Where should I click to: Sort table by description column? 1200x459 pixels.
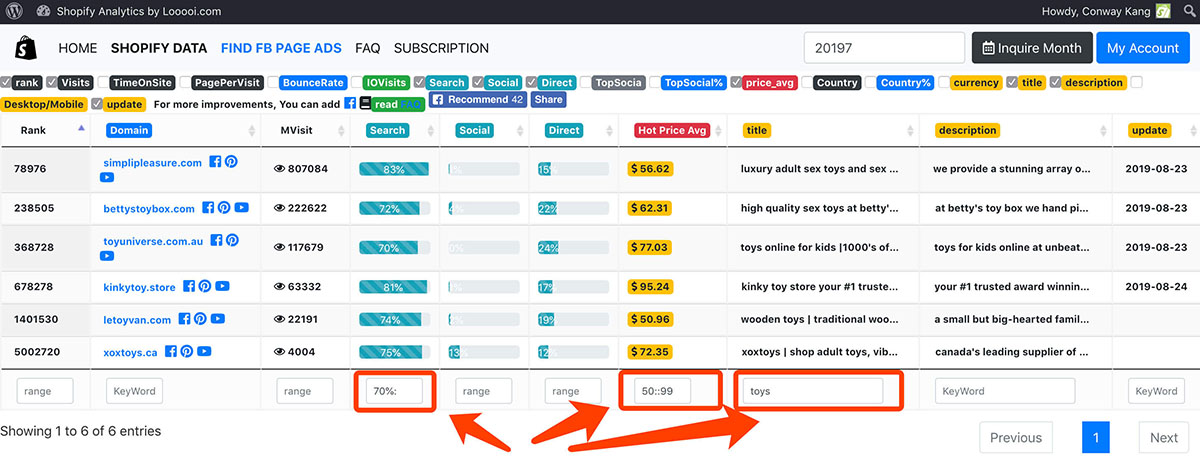pyautogui.click(x=1015, y=130)
